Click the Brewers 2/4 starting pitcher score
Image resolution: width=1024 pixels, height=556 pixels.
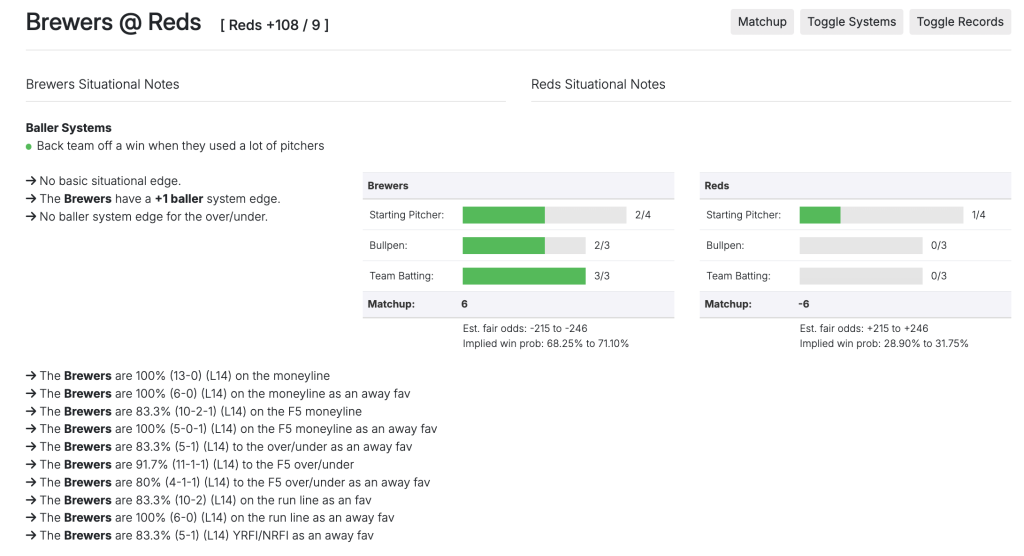(643, 215)
